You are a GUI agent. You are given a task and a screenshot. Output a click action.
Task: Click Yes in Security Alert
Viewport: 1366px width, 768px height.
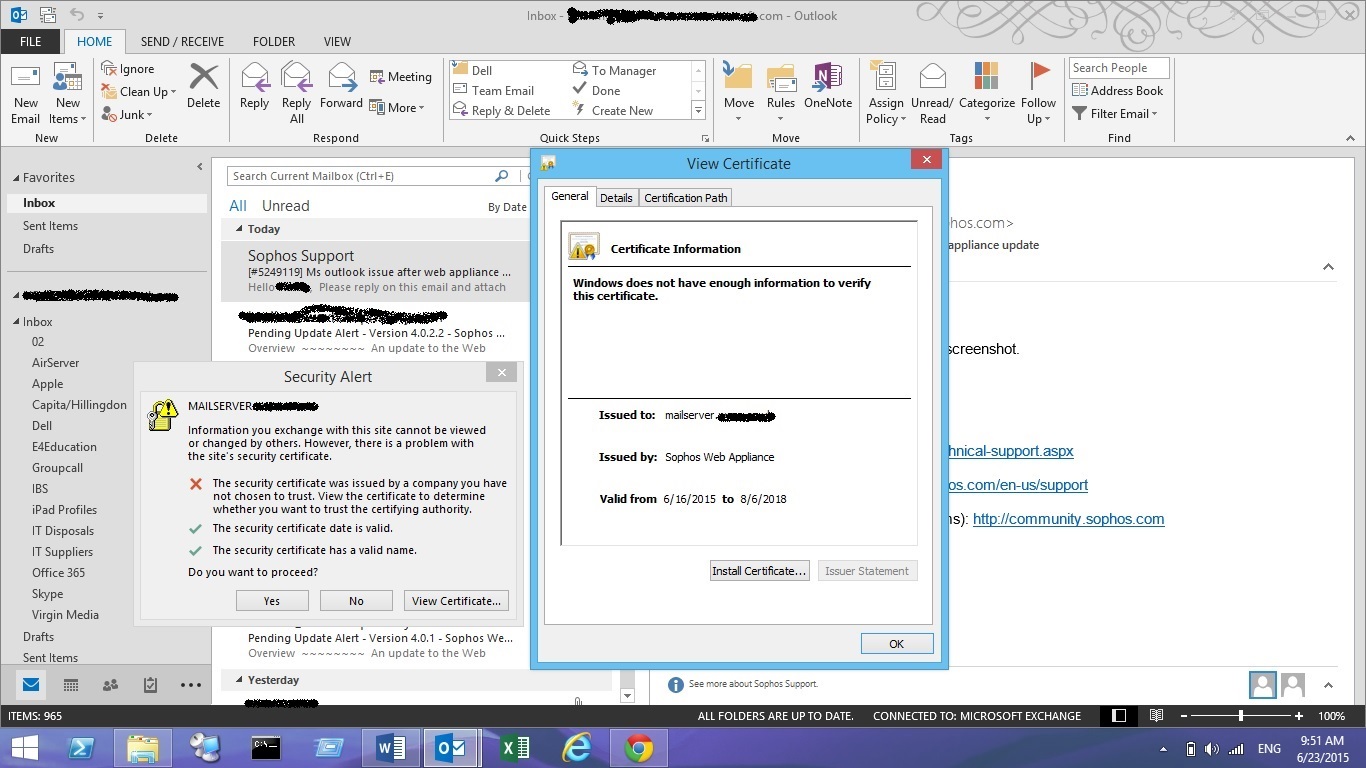pos(272,601)
